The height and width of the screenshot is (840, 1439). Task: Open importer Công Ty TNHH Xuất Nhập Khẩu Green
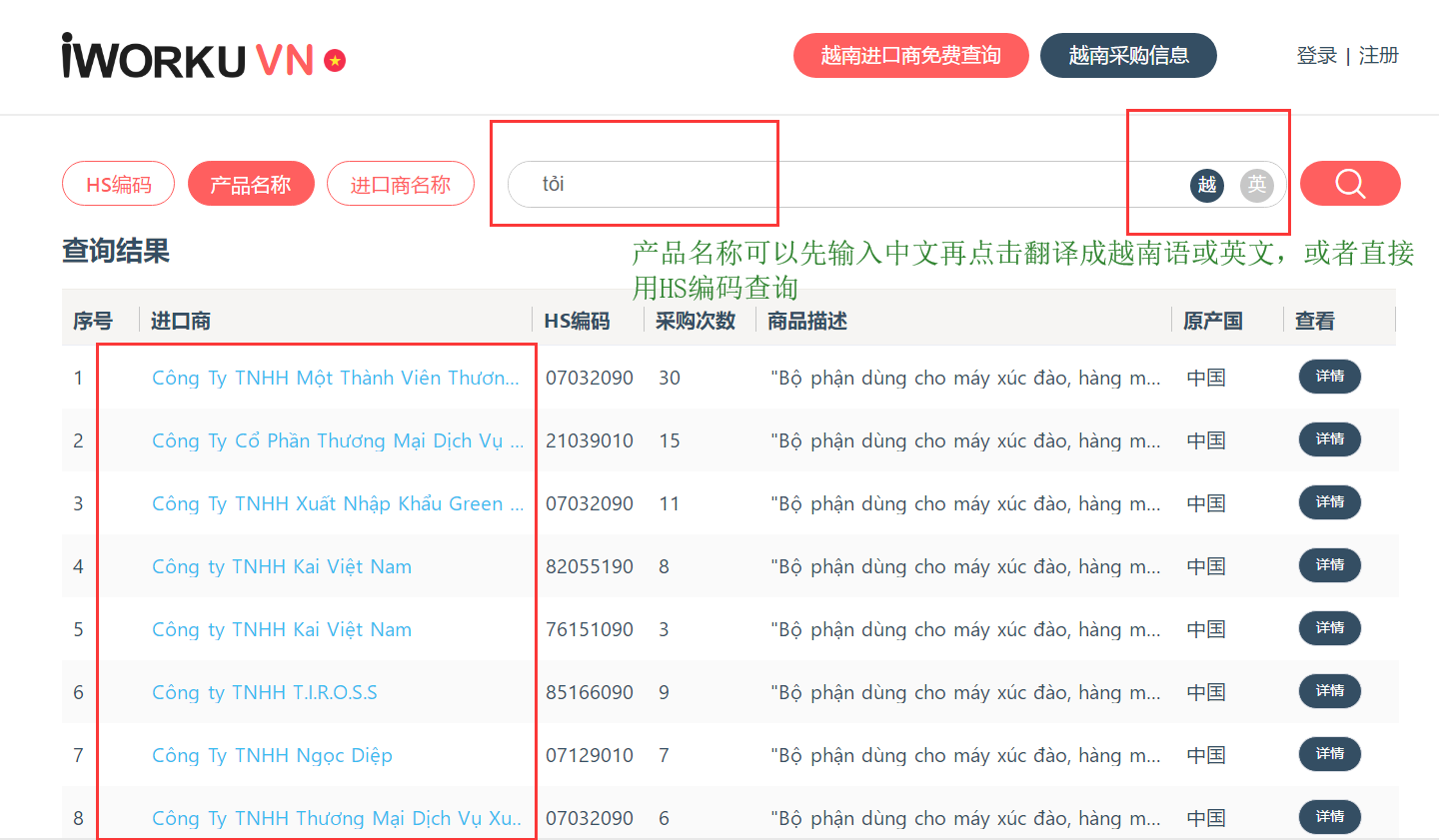click(x=338, y=503)
